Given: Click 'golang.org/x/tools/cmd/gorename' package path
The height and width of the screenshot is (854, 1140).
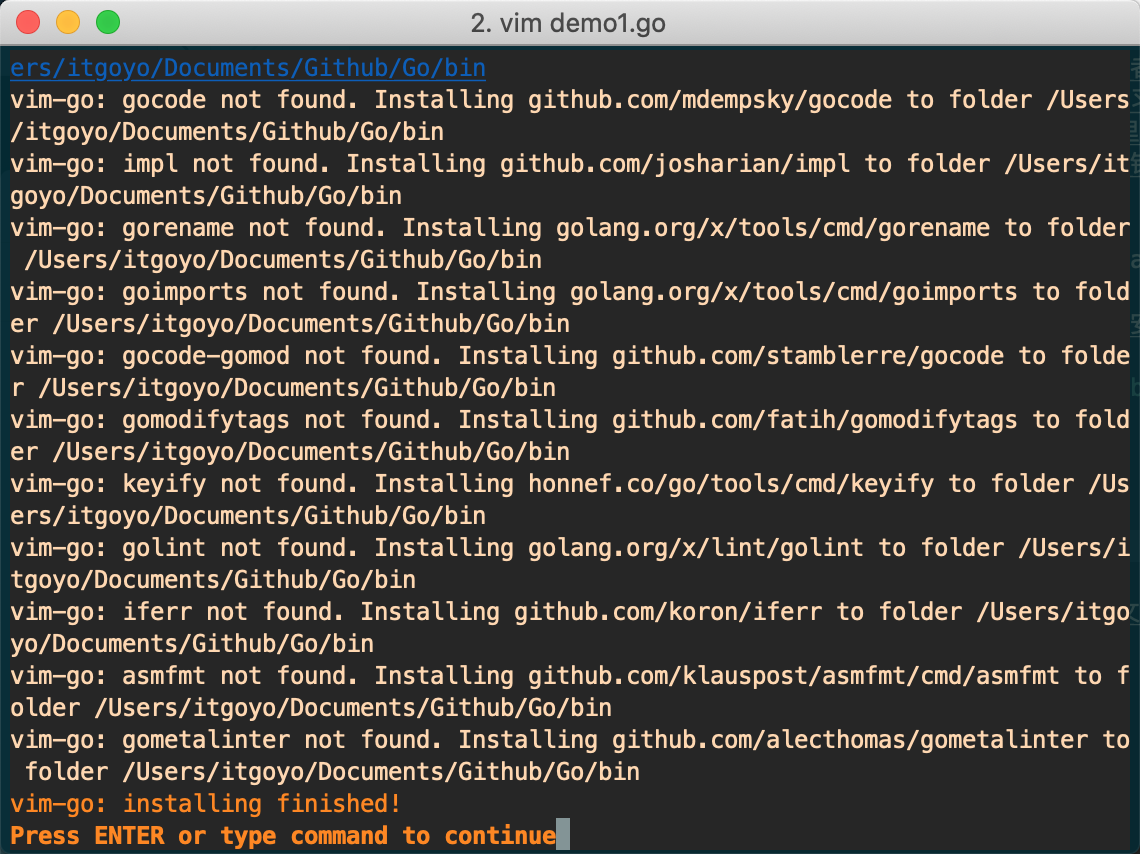Looking at the screenshot, I should coord(773,227).
